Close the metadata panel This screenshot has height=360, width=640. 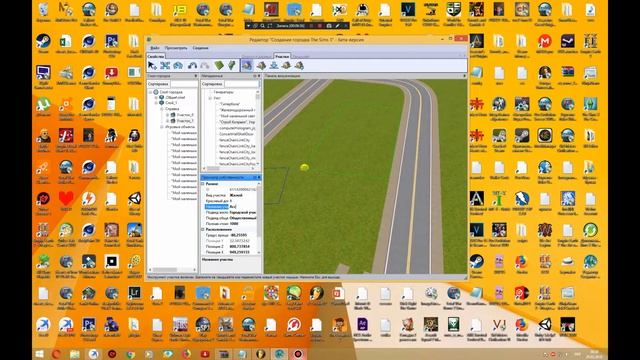(x=259, y=76)
